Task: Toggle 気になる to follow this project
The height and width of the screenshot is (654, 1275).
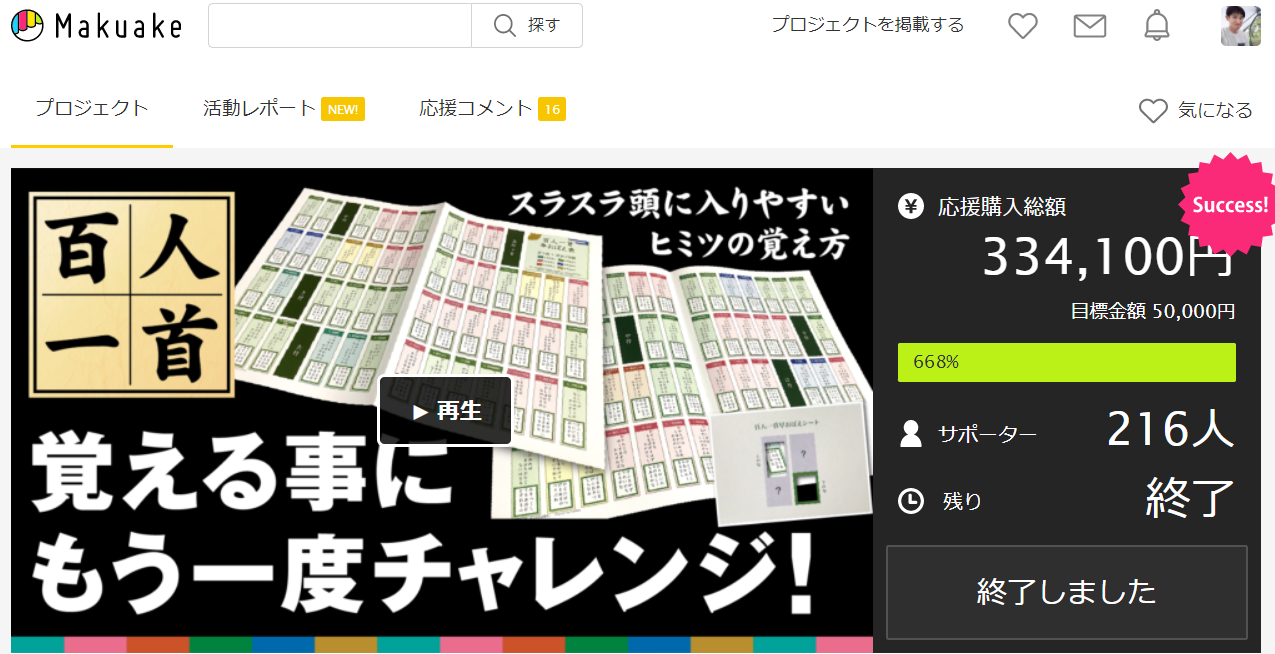Action: click(1196, 110)
